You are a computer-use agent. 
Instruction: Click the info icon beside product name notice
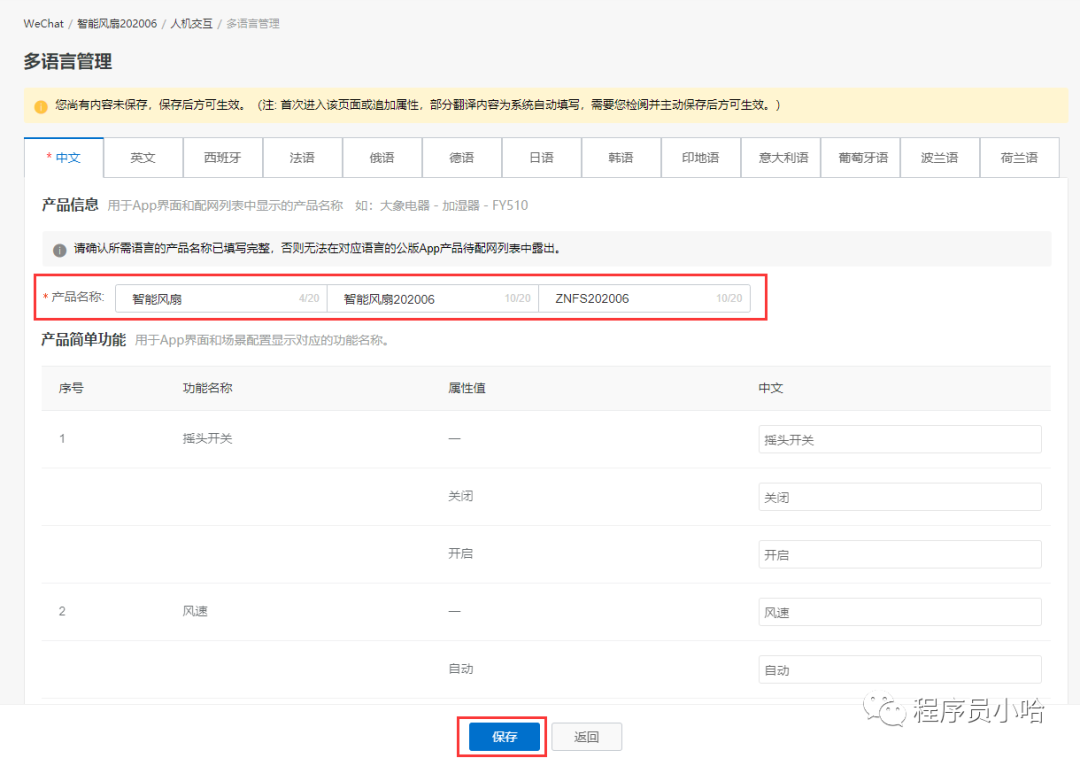coord(60,249)
